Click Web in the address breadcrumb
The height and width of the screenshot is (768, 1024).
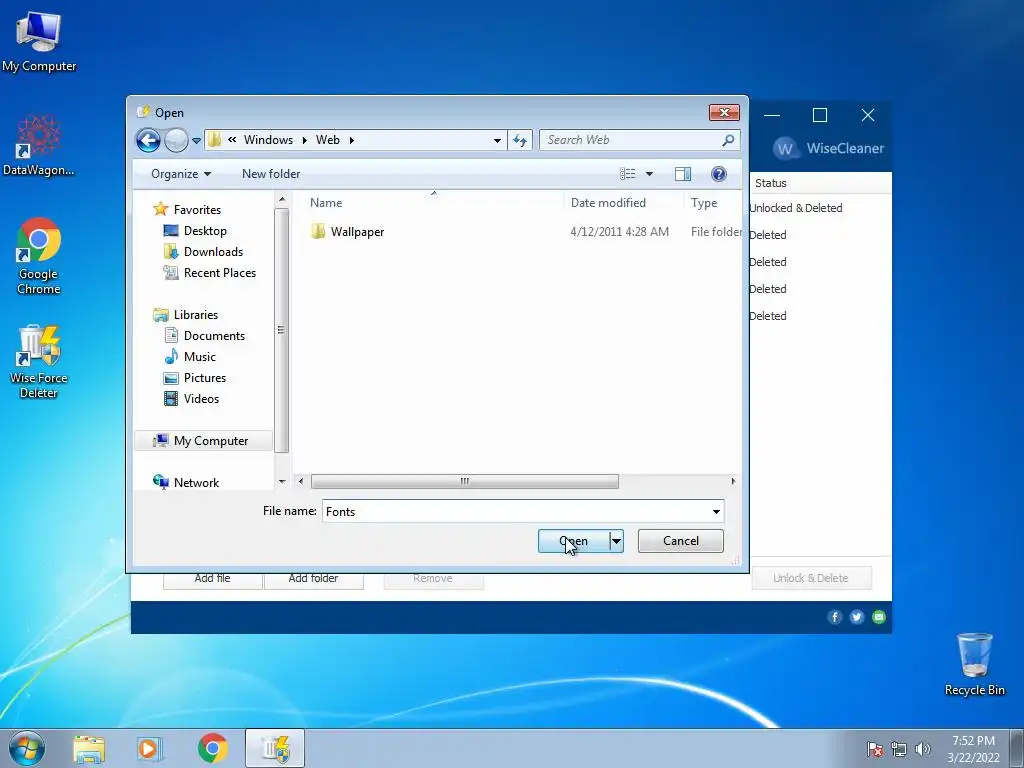pos(328,140)
